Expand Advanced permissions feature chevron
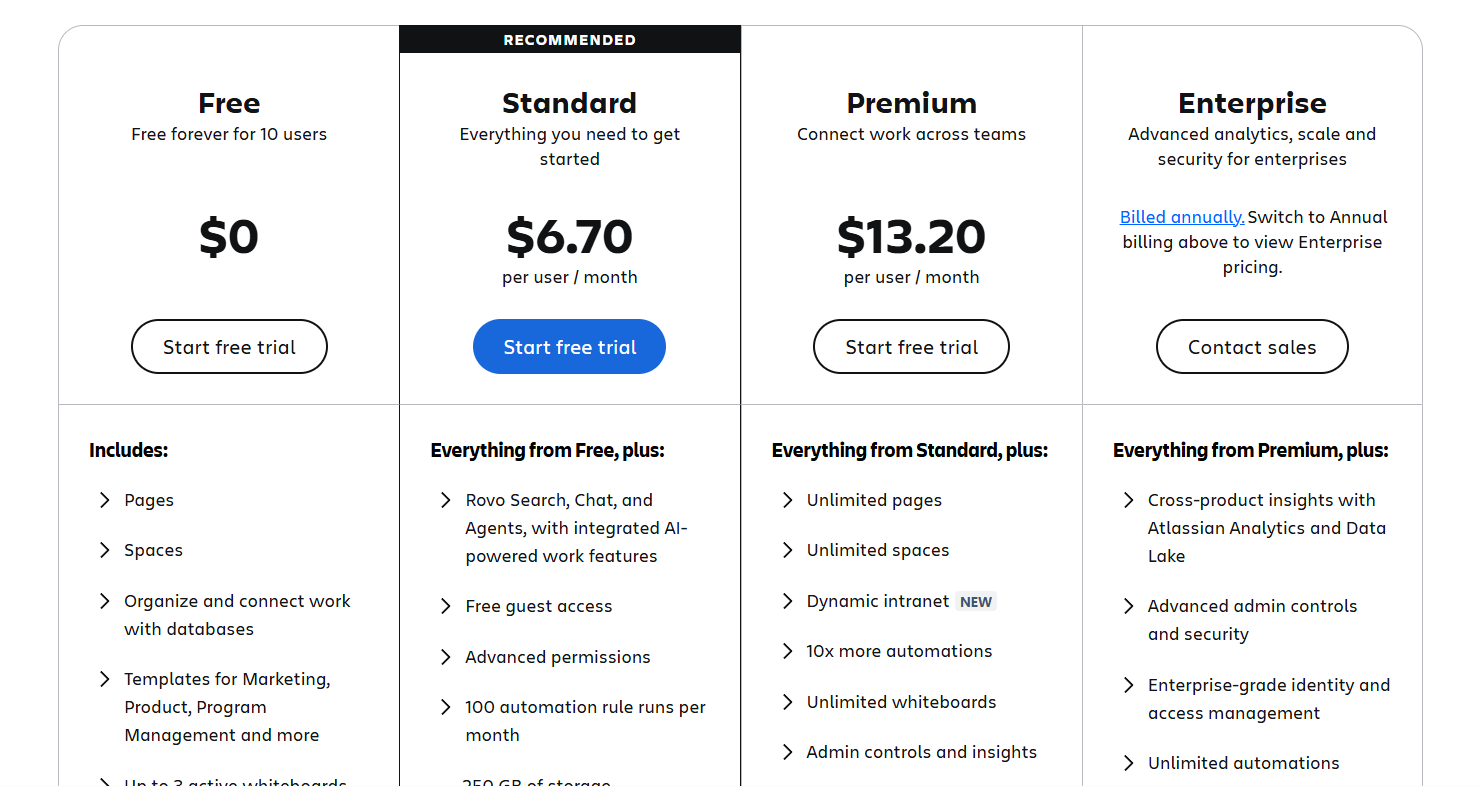The height and width of the screenshot is (787, 1483). (446, 657)
